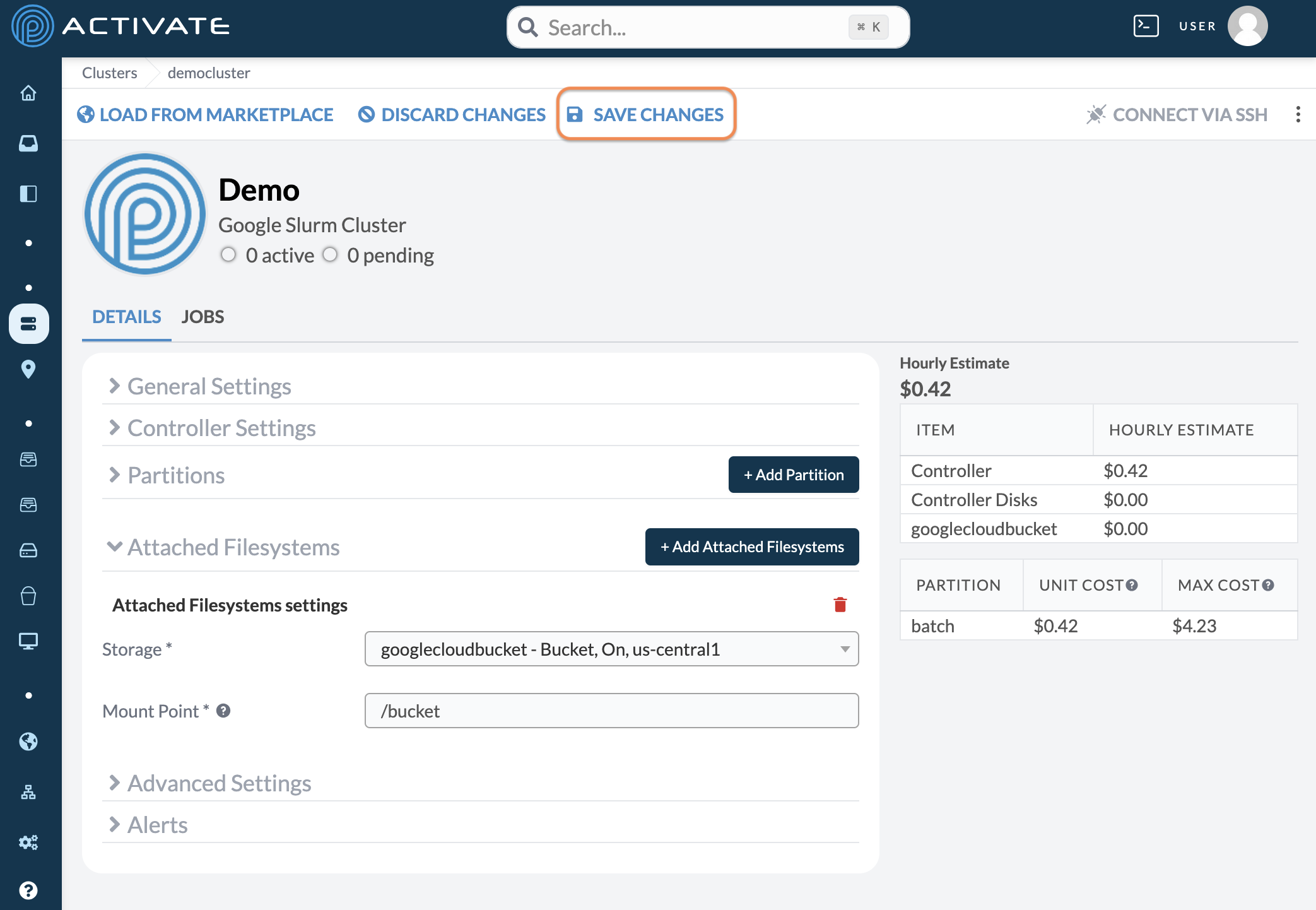Expand Controller Settings section
This screenshot has width=1316, height=910.
coord(481,428)
